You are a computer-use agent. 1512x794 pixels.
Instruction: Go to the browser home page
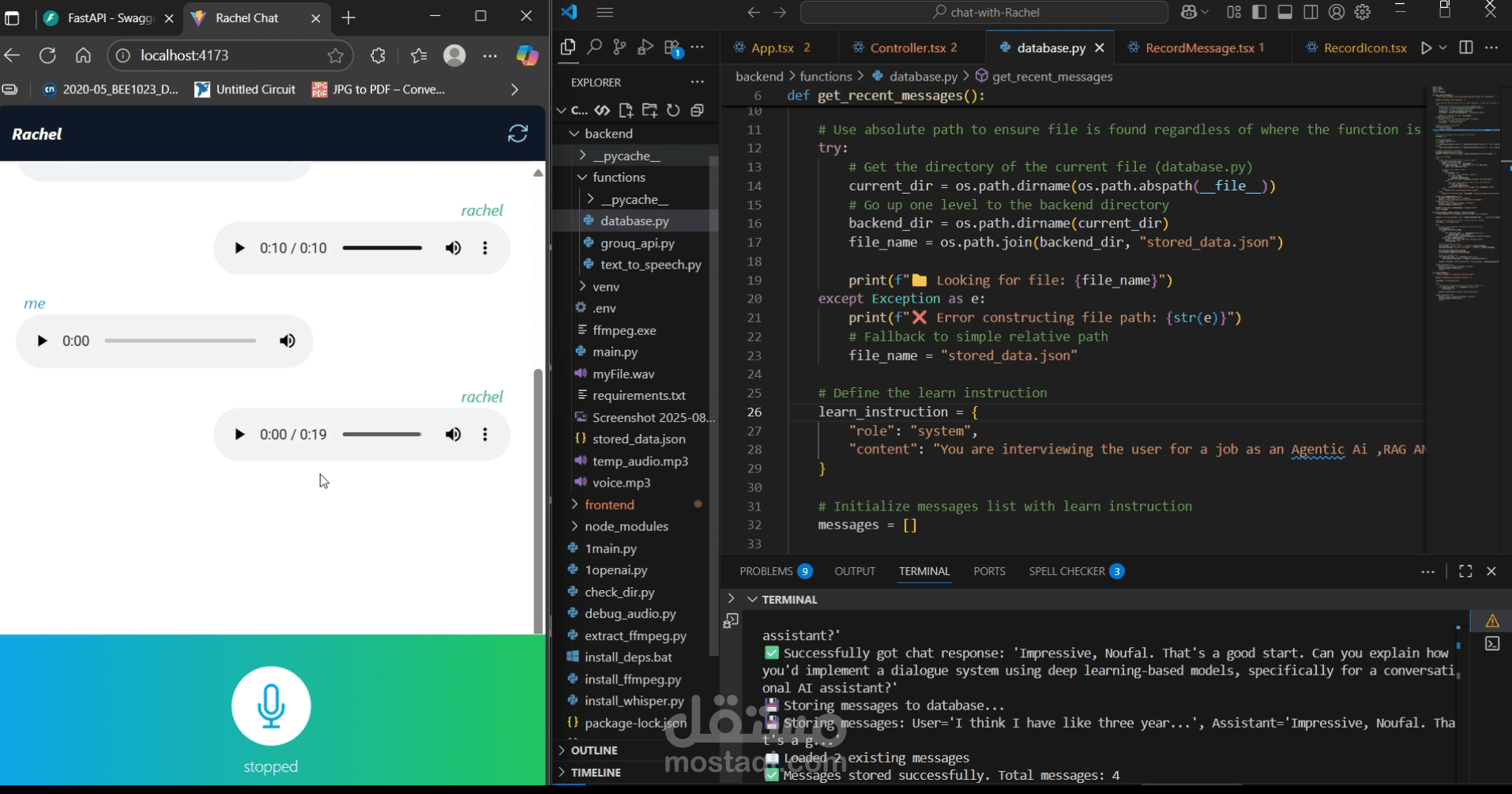pyautogui.click(x=83, y=55)
